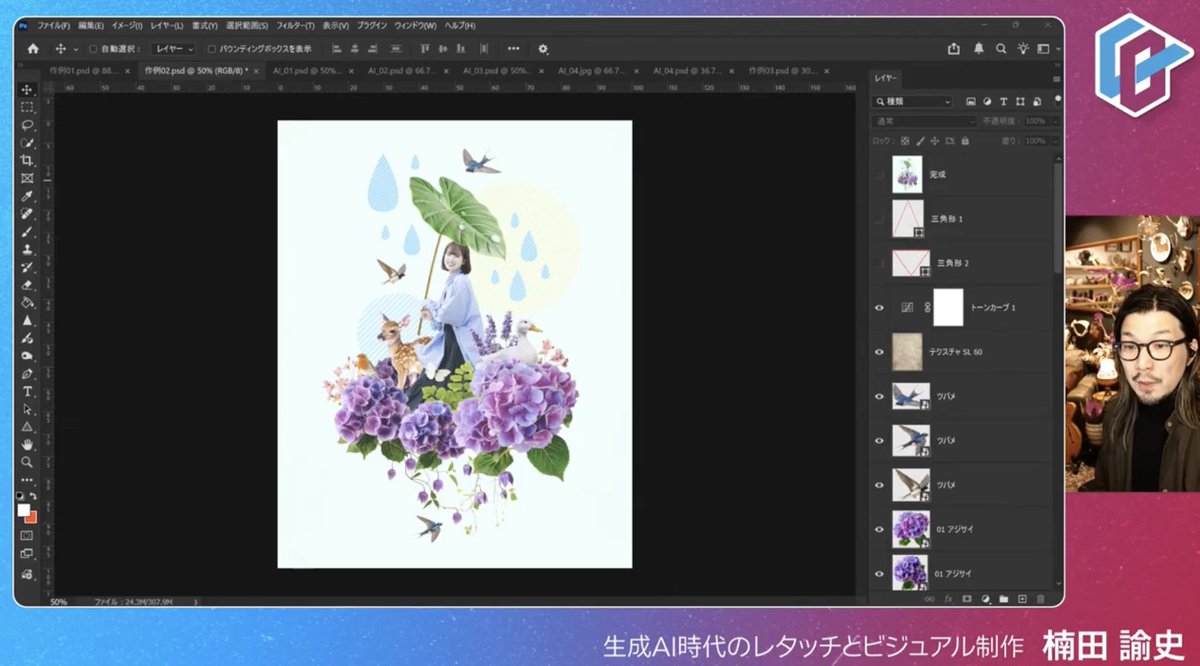Screen dimensions: 1200x666
Task: Select the Rectangular Marquee tool
Action: click(27, 107)
